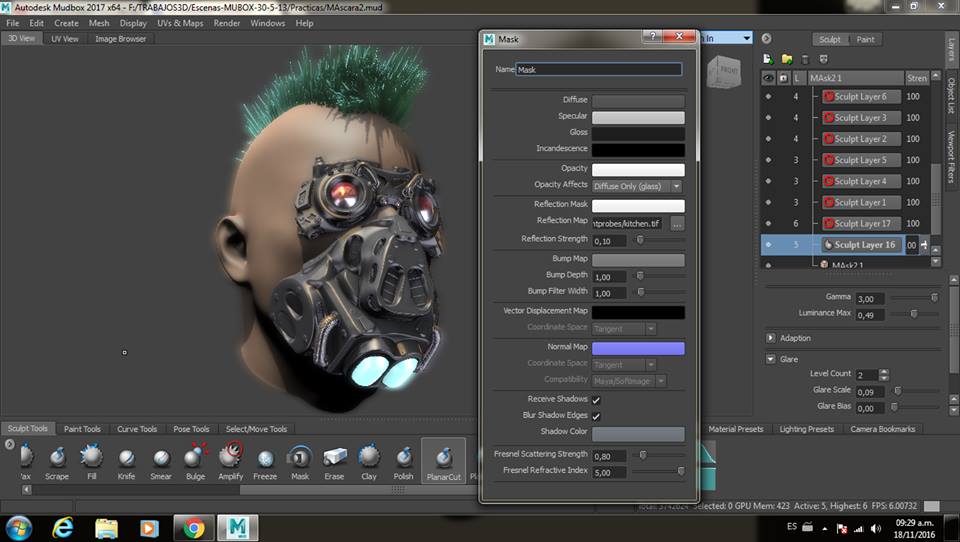Open the File menu
This screenshot has height=542, width=960.
(13, 23)
